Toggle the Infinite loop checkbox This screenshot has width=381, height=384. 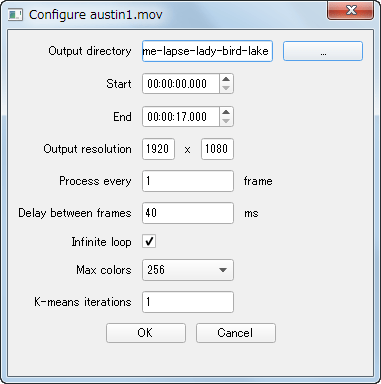(x=149, y=241)
